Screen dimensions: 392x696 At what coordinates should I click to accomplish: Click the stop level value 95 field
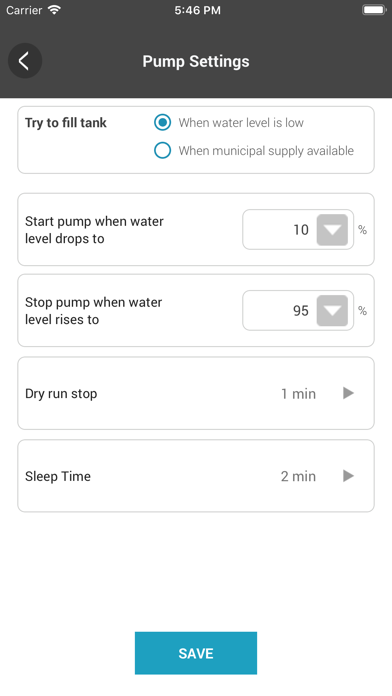[298, 310]
